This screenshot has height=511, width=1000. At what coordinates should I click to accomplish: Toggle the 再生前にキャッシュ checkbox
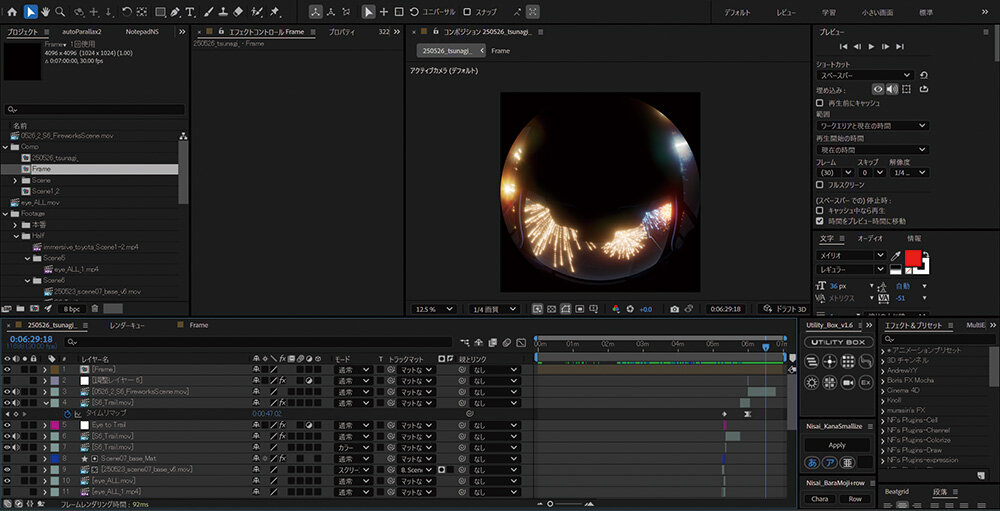820,102
